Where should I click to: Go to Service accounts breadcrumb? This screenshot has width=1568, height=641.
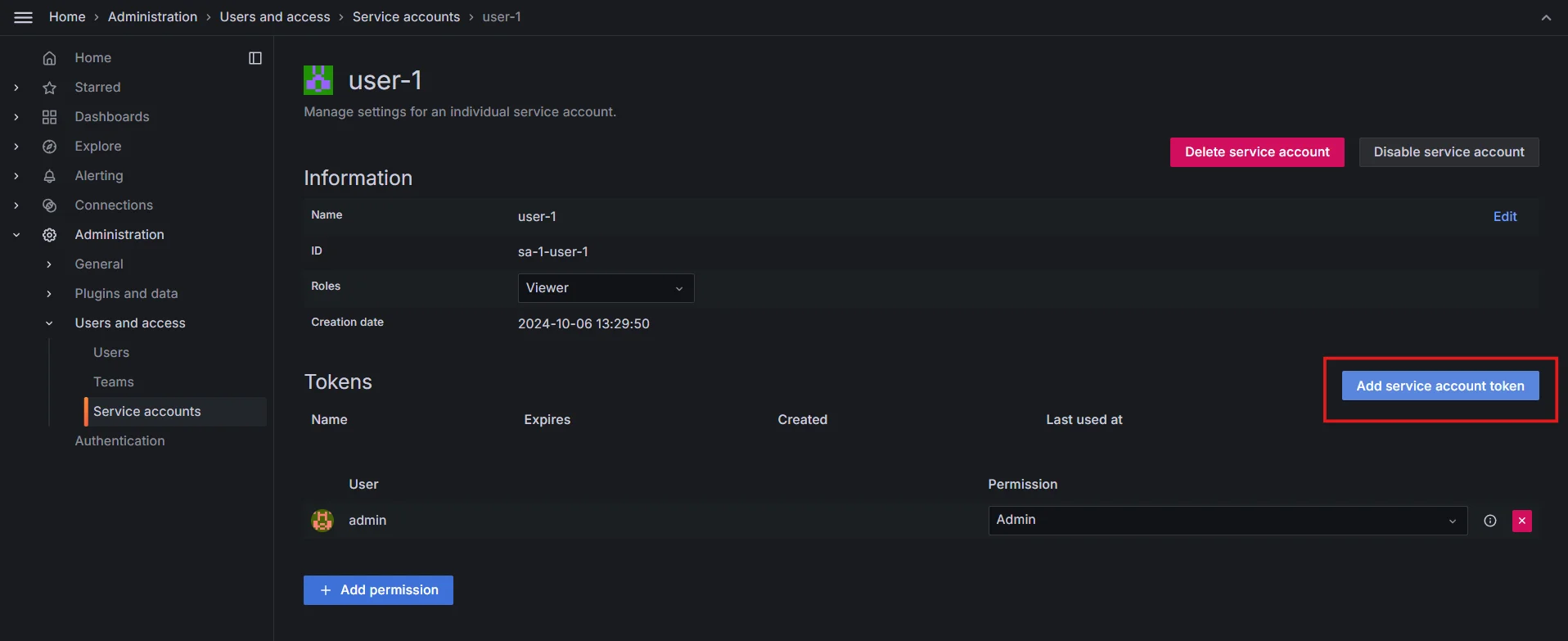[406, 17]
